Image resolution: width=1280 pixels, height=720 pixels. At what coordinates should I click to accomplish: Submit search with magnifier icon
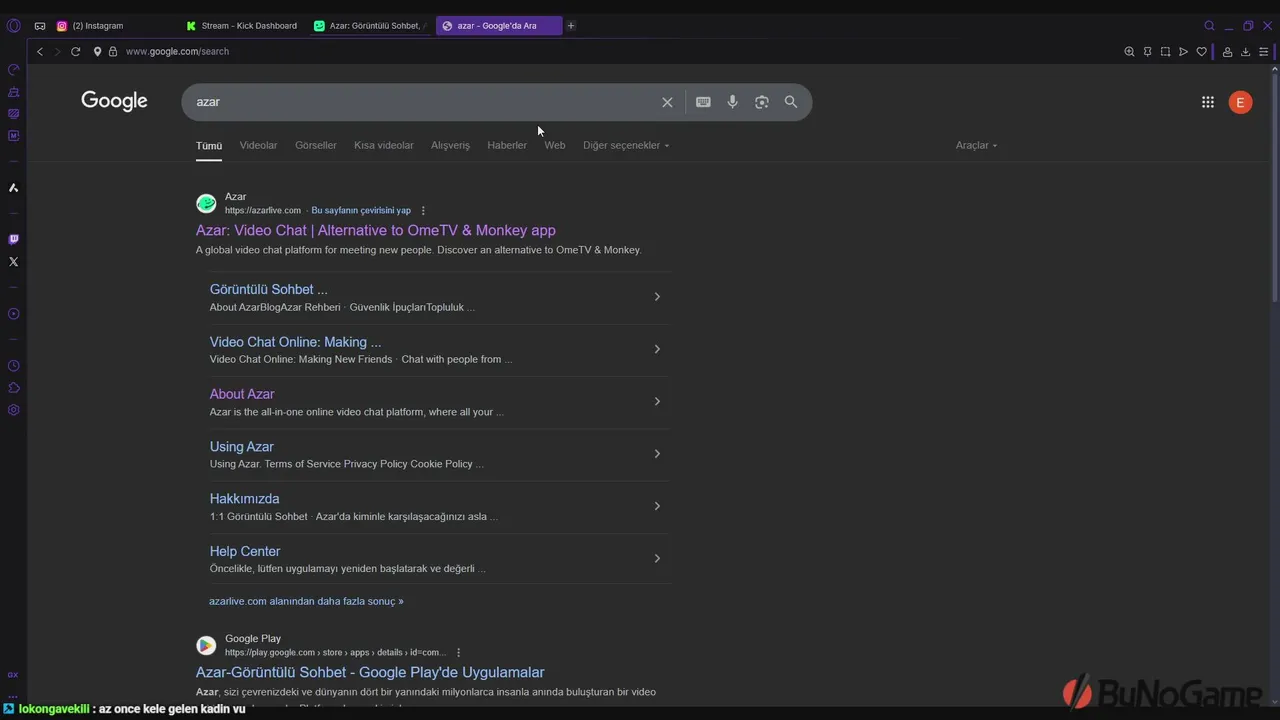coord(791,102)
